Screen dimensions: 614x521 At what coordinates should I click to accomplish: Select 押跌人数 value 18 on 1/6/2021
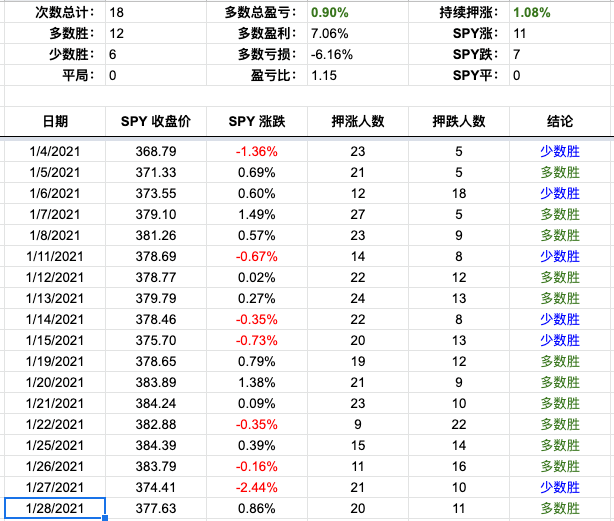click(459, 193)
